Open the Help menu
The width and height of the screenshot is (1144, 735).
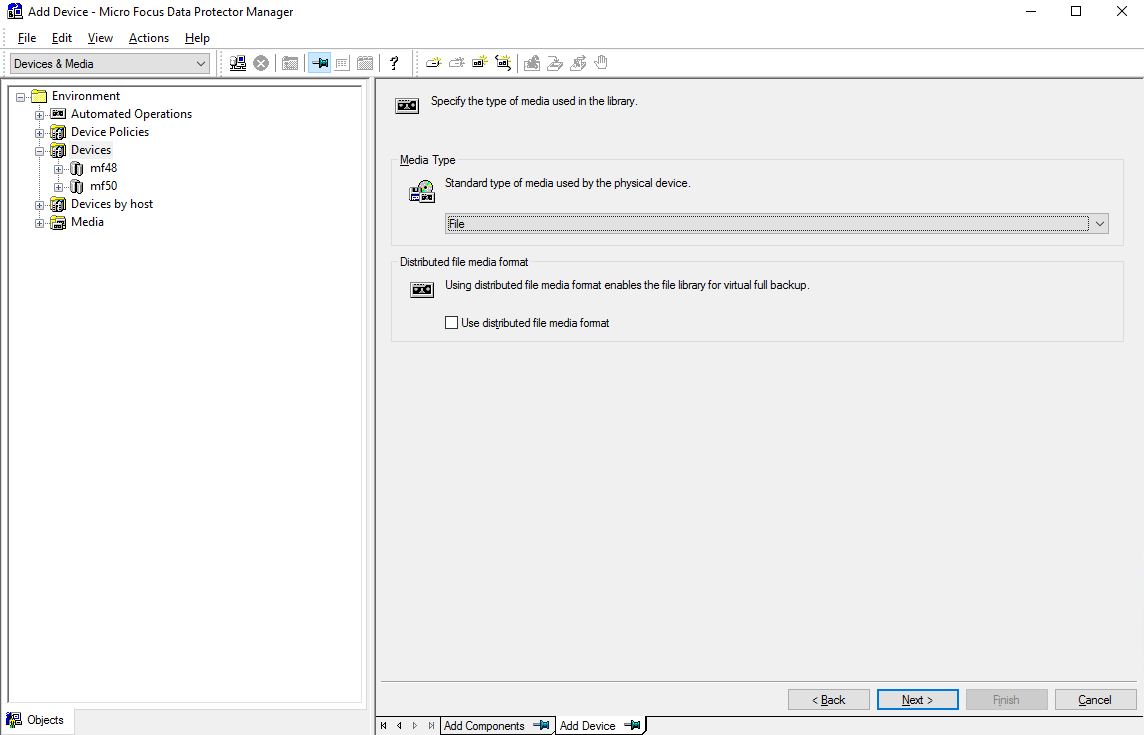197,38
